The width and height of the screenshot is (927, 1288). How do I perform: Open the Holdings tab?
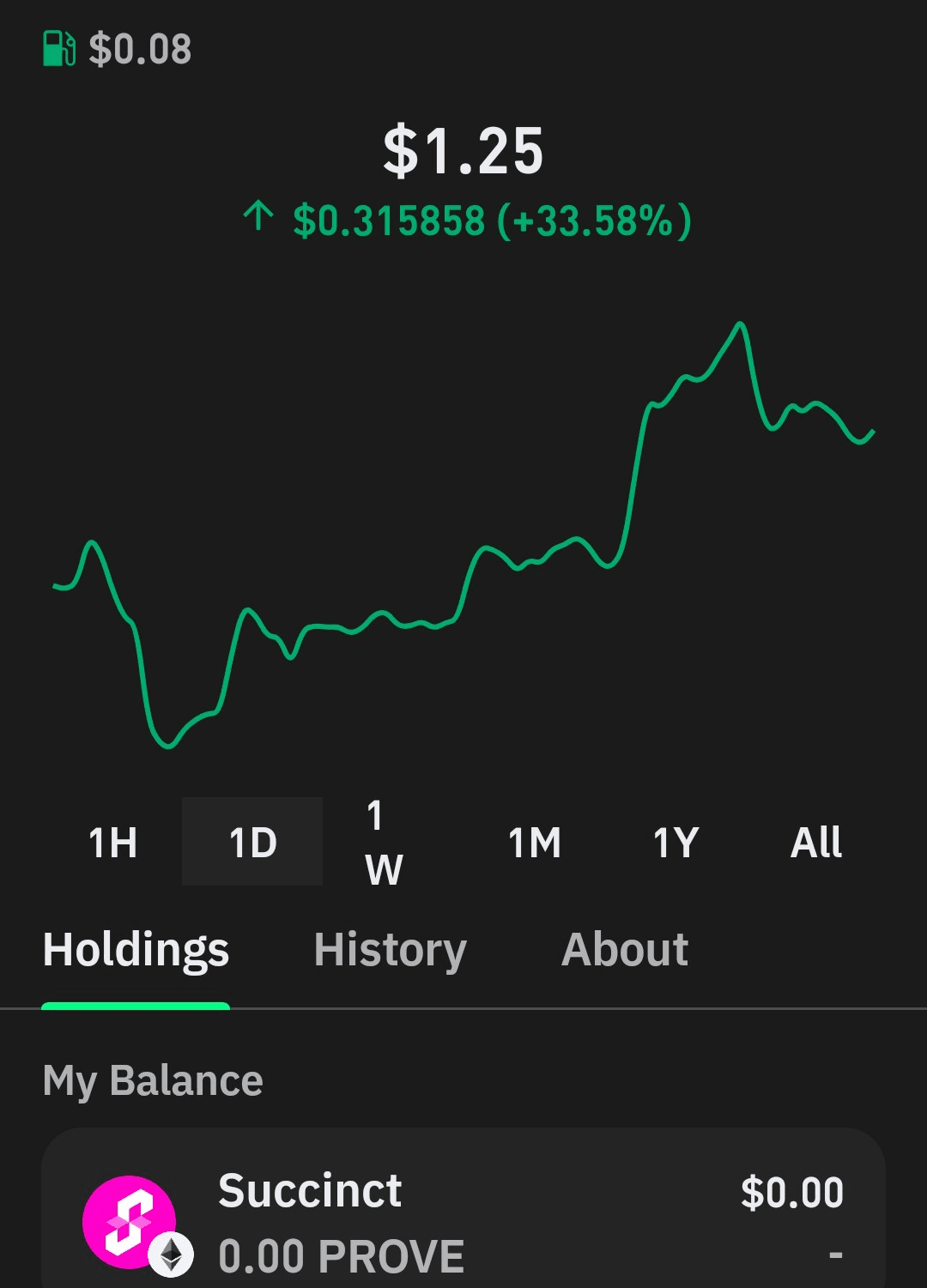pos(136,950)
